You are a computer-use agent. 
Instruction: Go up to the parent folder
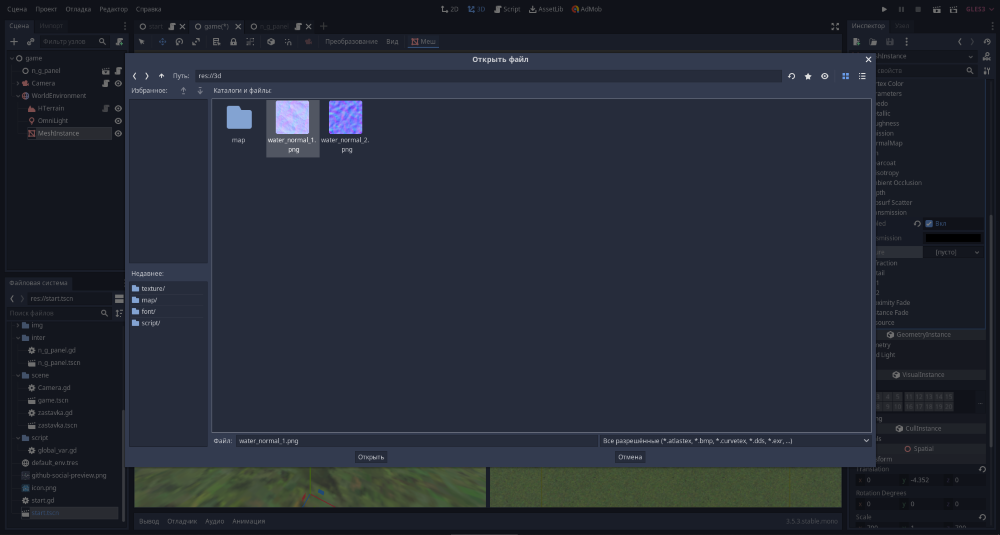tap(161, 76)
